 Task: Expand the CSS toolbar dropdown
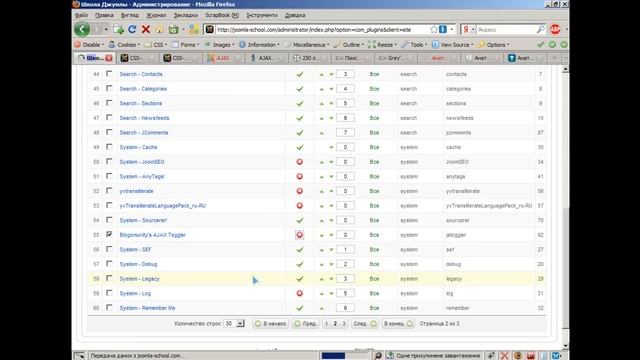tap(156, 44)
